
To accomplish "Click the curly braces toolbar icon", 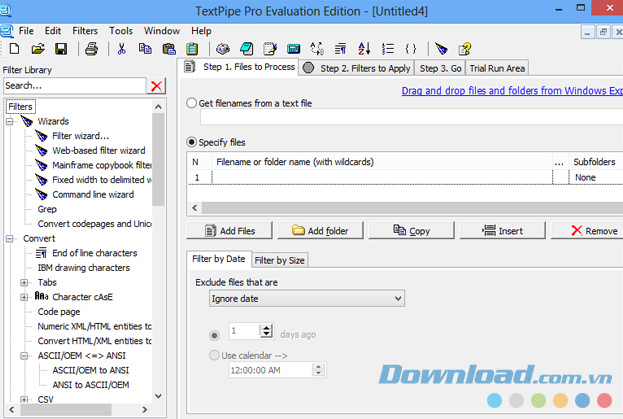I will pyautogui.click(x=411, y=49).
